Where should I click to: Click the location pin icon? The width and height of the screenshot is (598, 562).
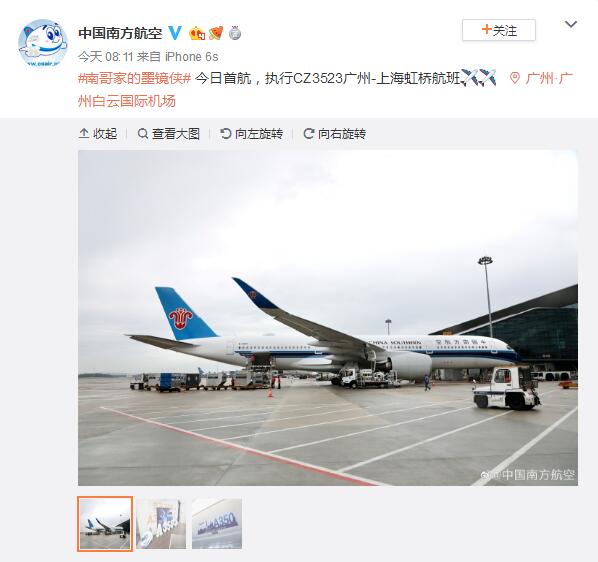515,79
